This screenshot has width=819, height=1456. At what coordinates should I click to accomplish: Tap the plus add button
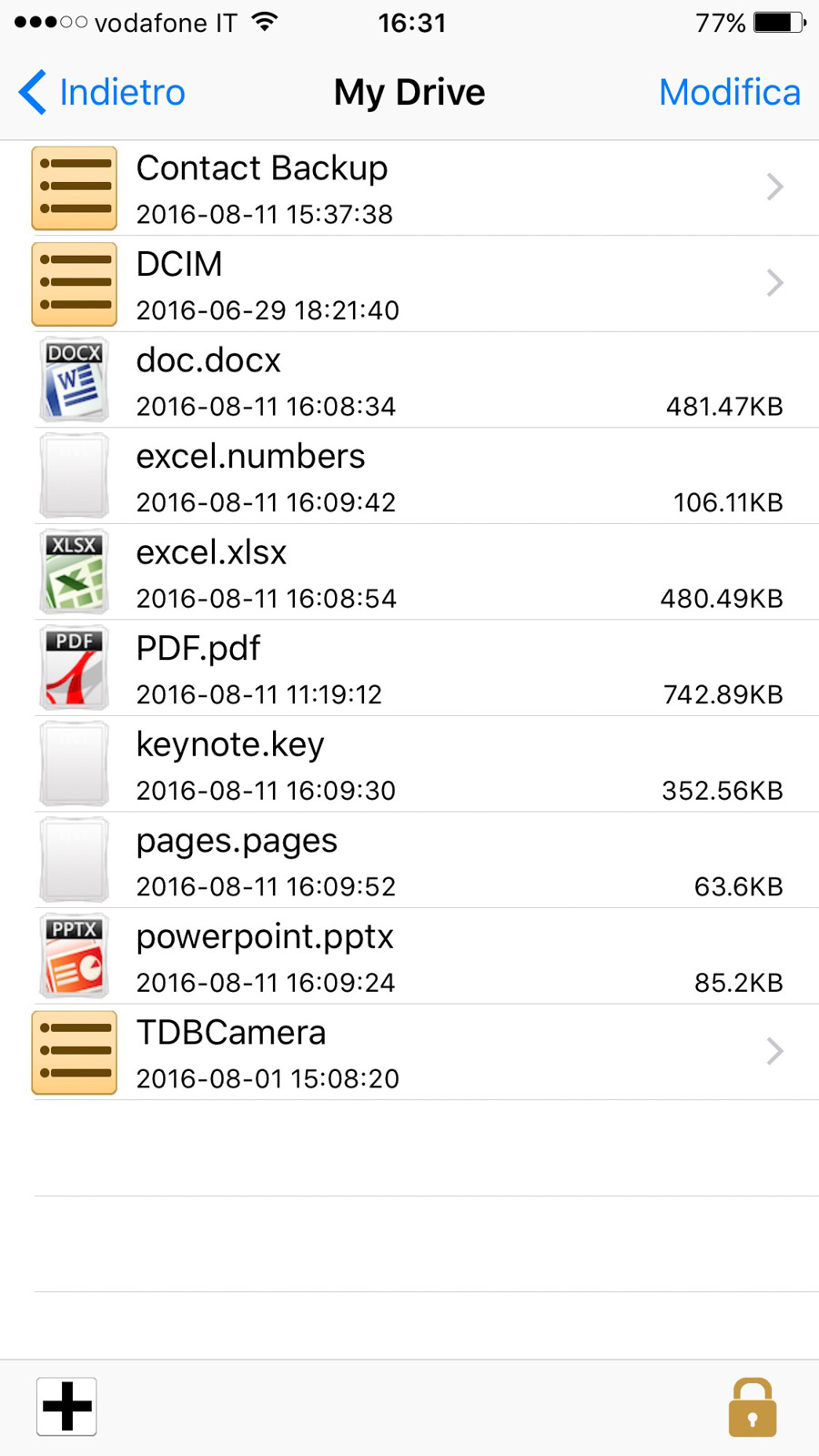click(66, 1406)
